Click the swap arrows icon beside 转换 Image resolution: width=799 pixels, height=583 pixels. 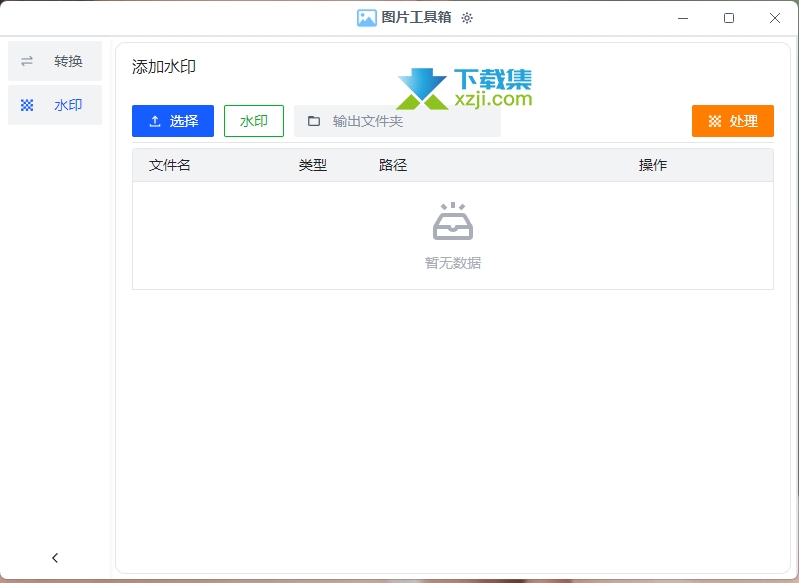click(27, 61)
